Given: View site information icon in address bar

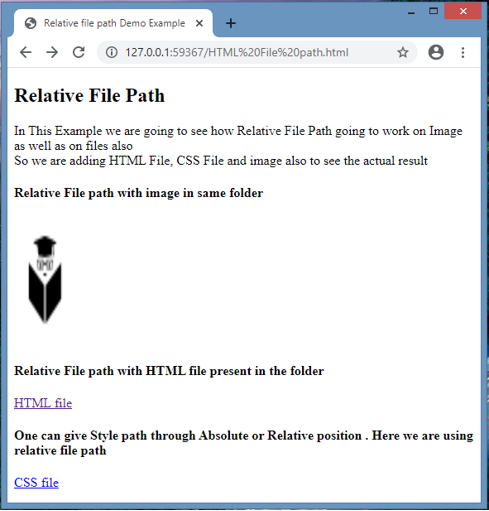Looking at the screenshot, I should (x=112, y=52).
